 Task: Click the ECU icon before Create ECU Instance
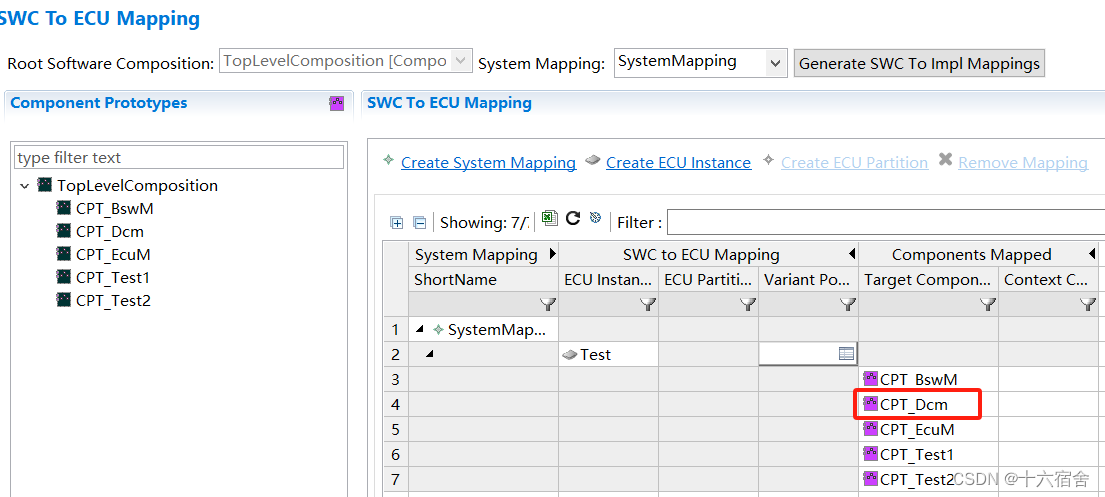[593, 161]
